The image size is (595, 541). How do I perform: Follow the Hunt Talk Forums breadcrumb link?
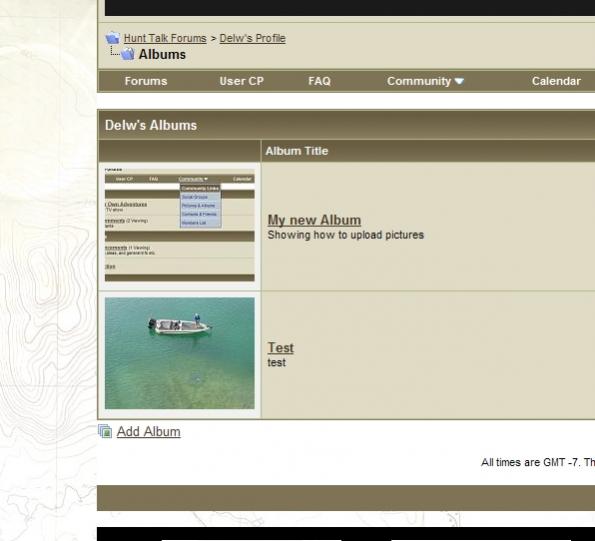pos(165,38)
